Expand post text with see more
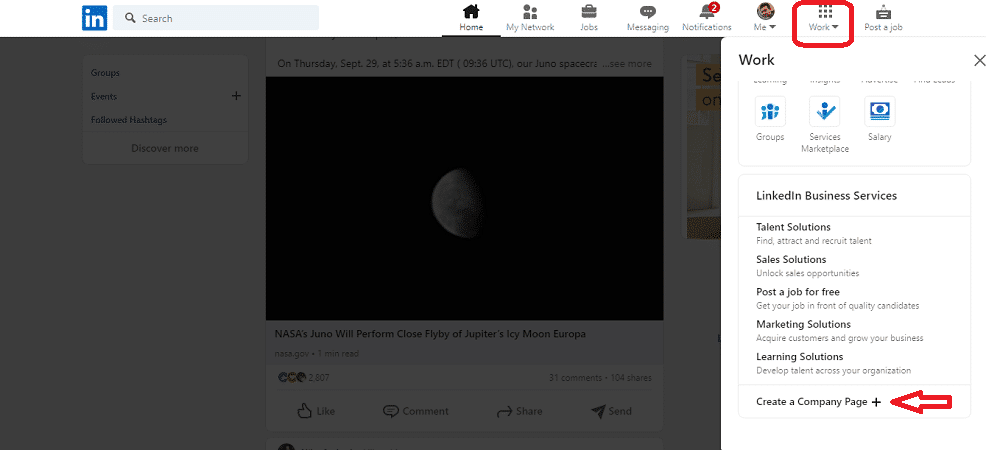The image size is (986, 450). click(626, 63)
